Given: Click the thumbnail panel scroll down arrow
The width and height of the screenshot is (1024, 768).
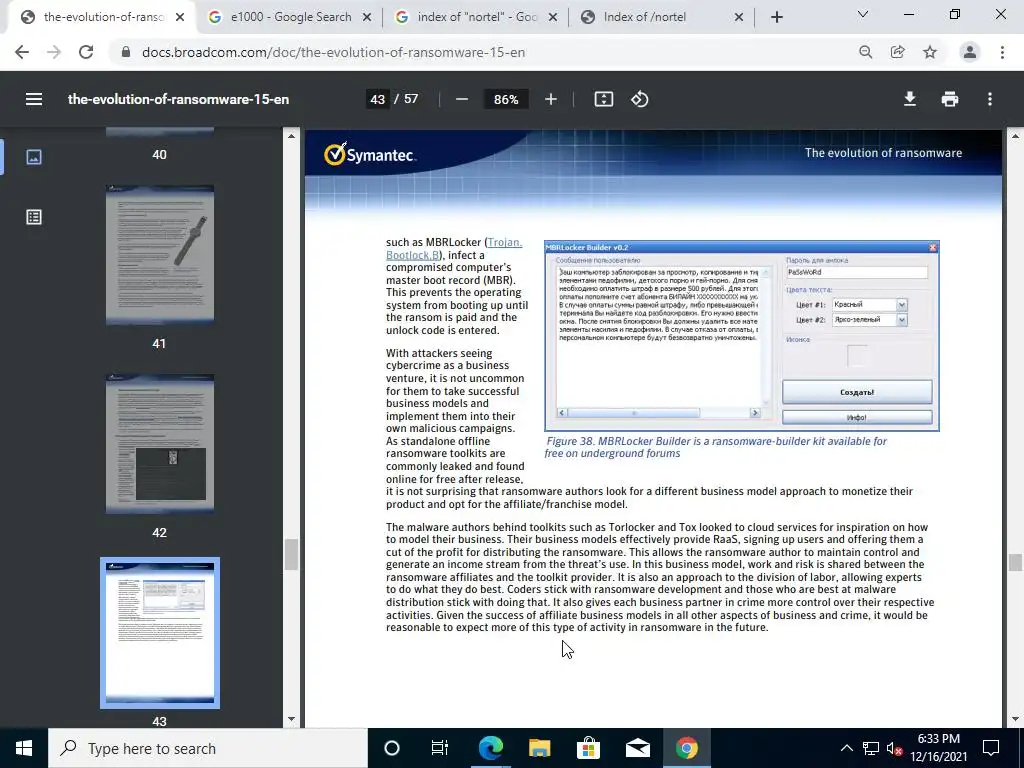Looking at the screenshot, I should tap(291, 720).
